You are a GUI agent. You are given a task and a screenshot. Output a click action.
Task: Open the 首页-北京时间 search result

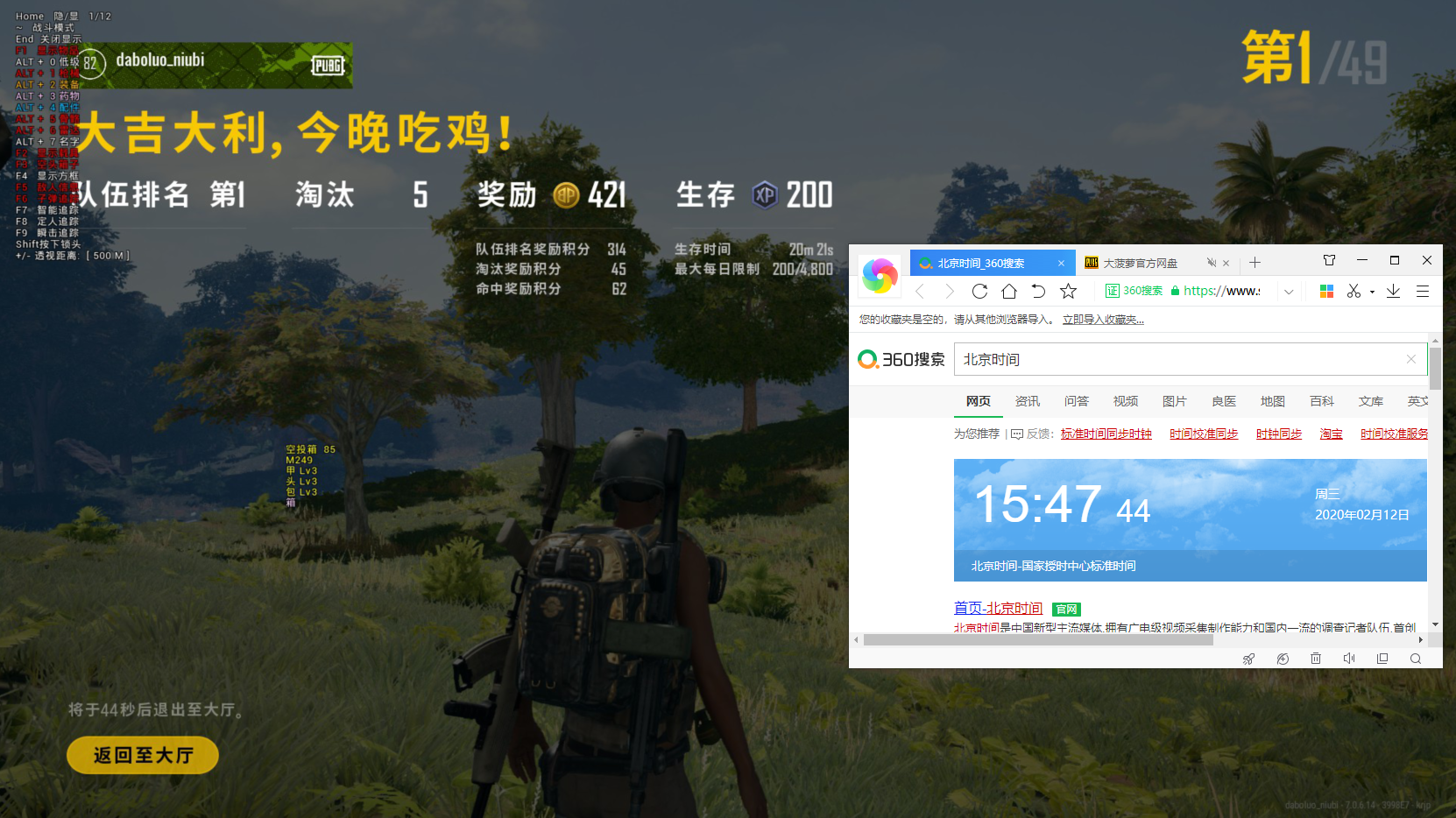coord(998,608)
